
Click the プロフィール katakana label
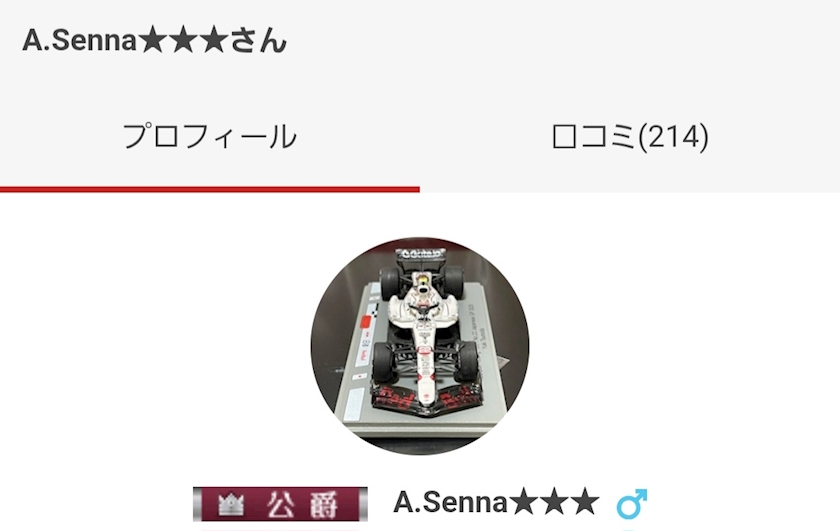point(209,137)
